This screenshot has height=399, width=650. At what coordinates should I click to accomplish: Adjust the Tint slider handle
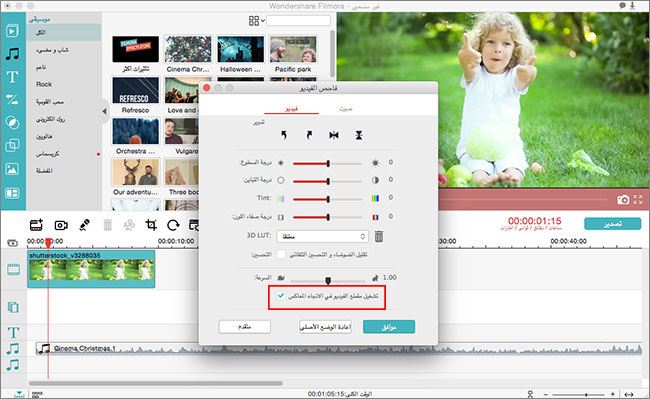[x=328, y=199]
